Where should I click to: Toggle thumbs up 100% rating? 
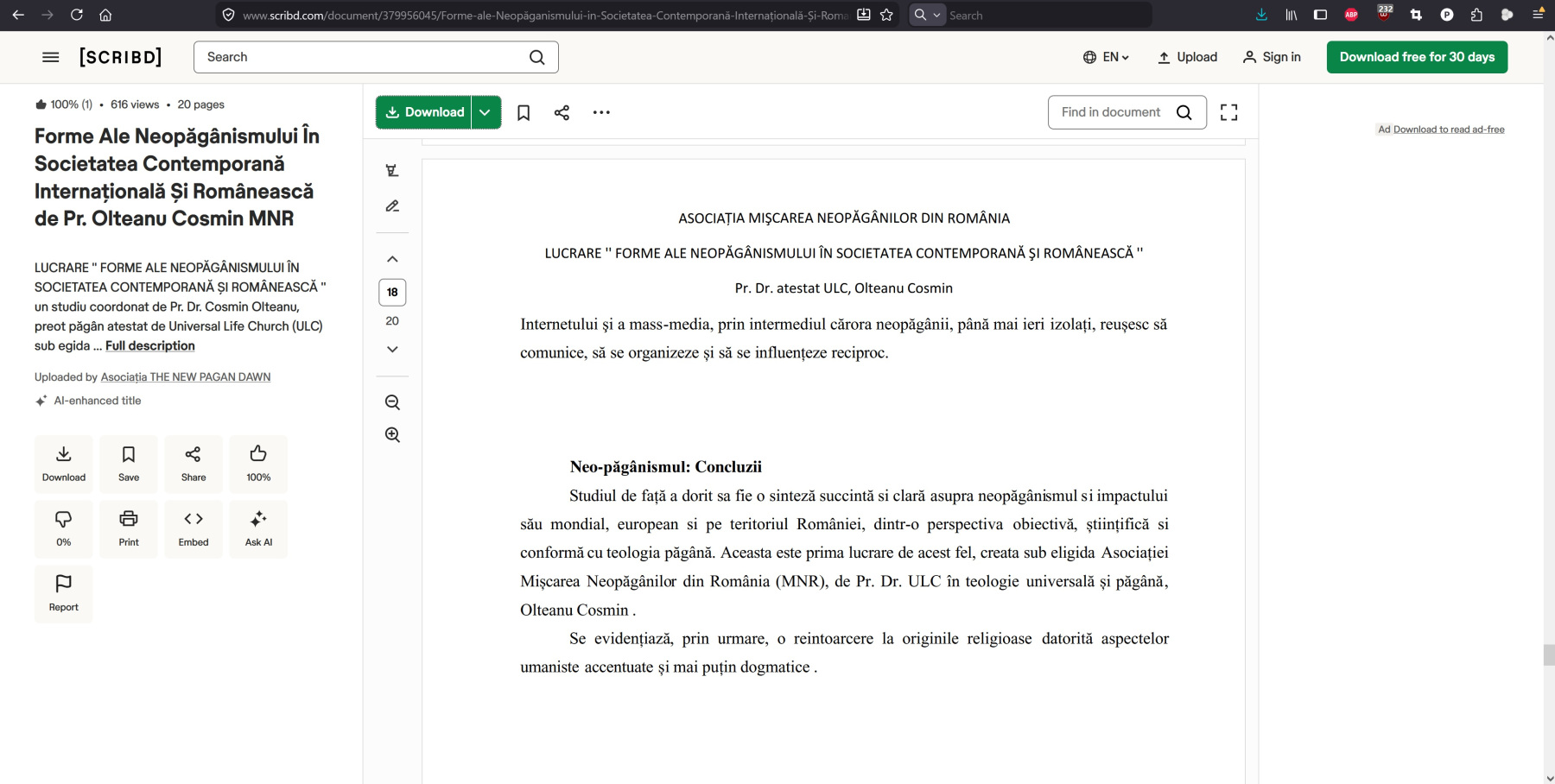258,464
